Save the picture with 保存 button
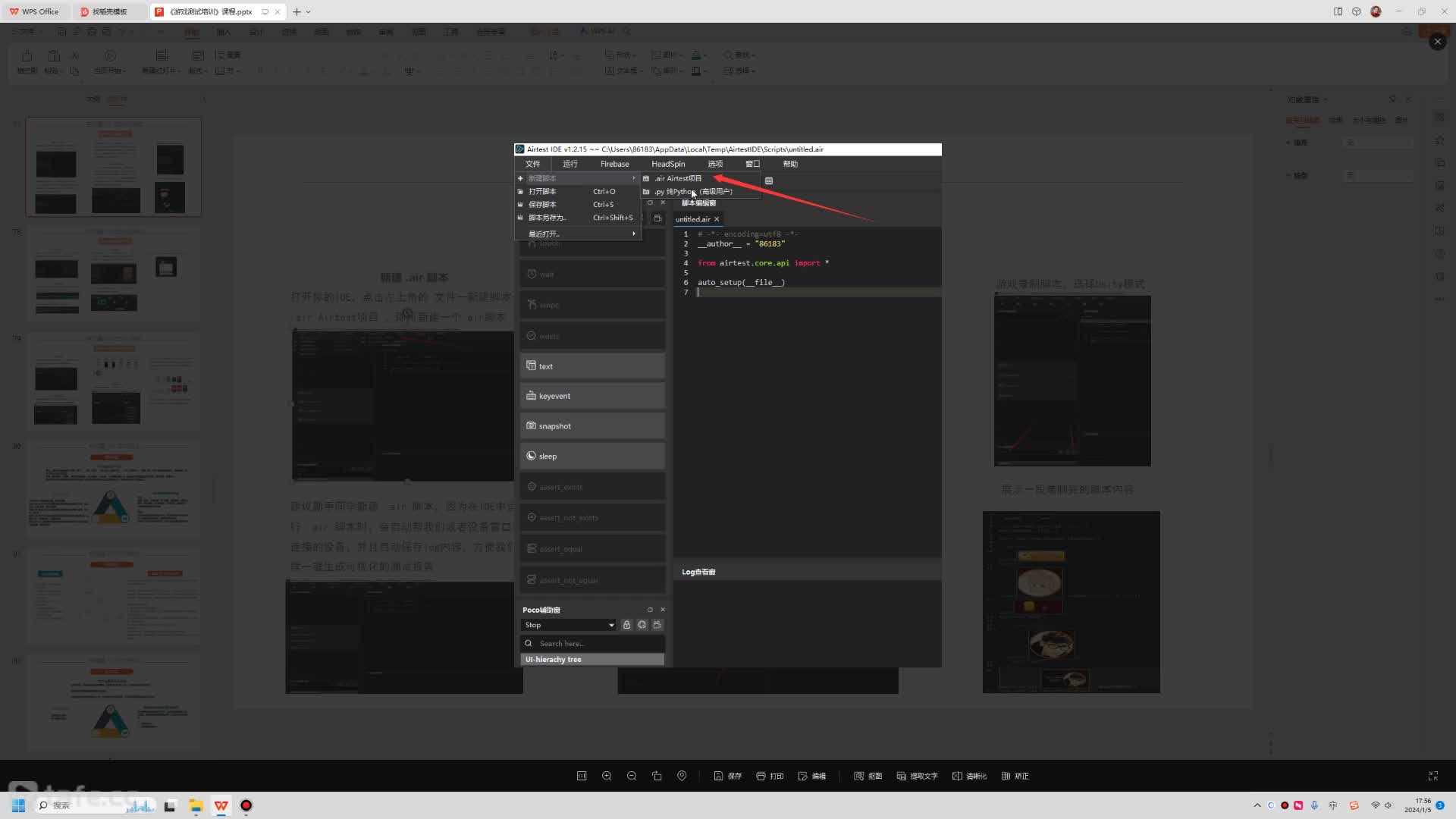 tap(727, 776)
